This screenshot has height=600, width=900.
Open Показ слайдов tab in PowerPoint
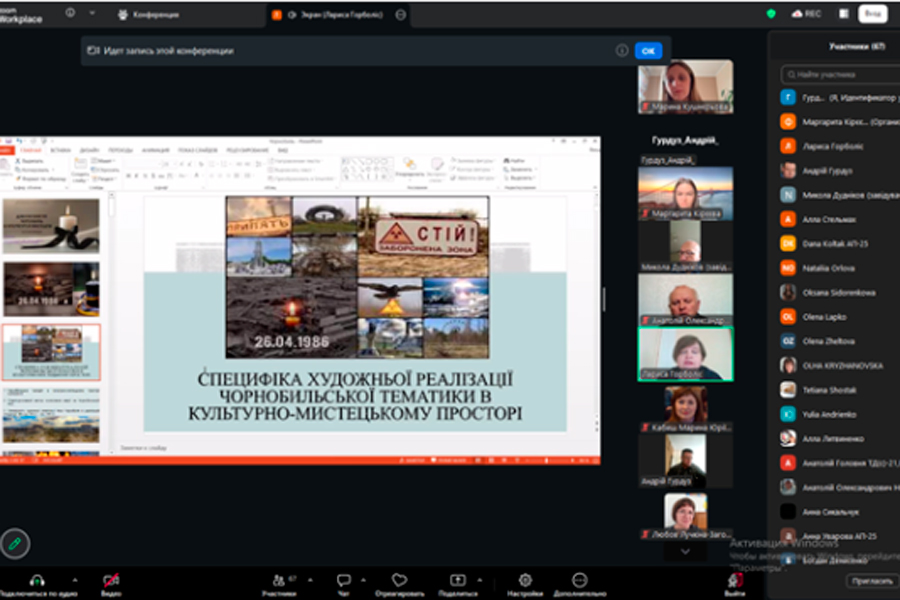tap(197, 150)
